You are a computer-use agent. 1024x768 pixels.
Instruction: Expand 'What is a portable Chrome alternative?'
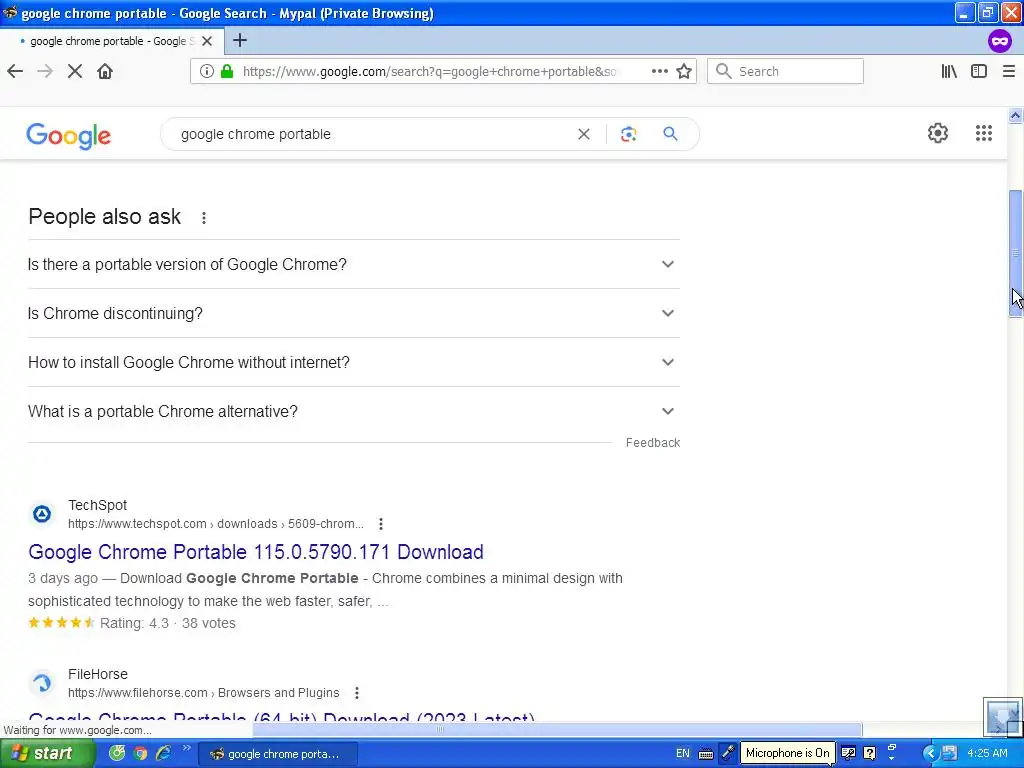pyautogui.click(x=354, y=411)
